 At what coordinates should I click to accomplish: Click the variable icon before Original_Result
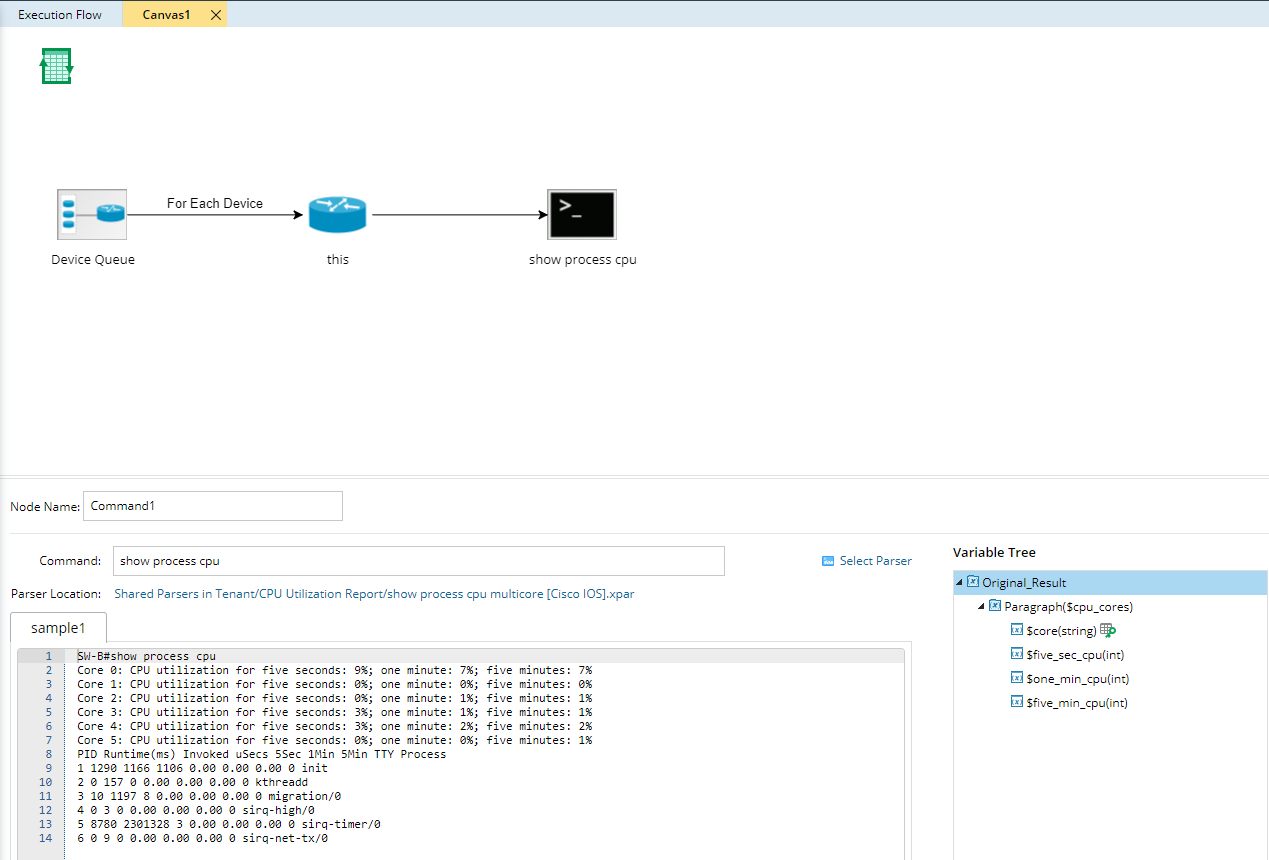pos(973,582)
